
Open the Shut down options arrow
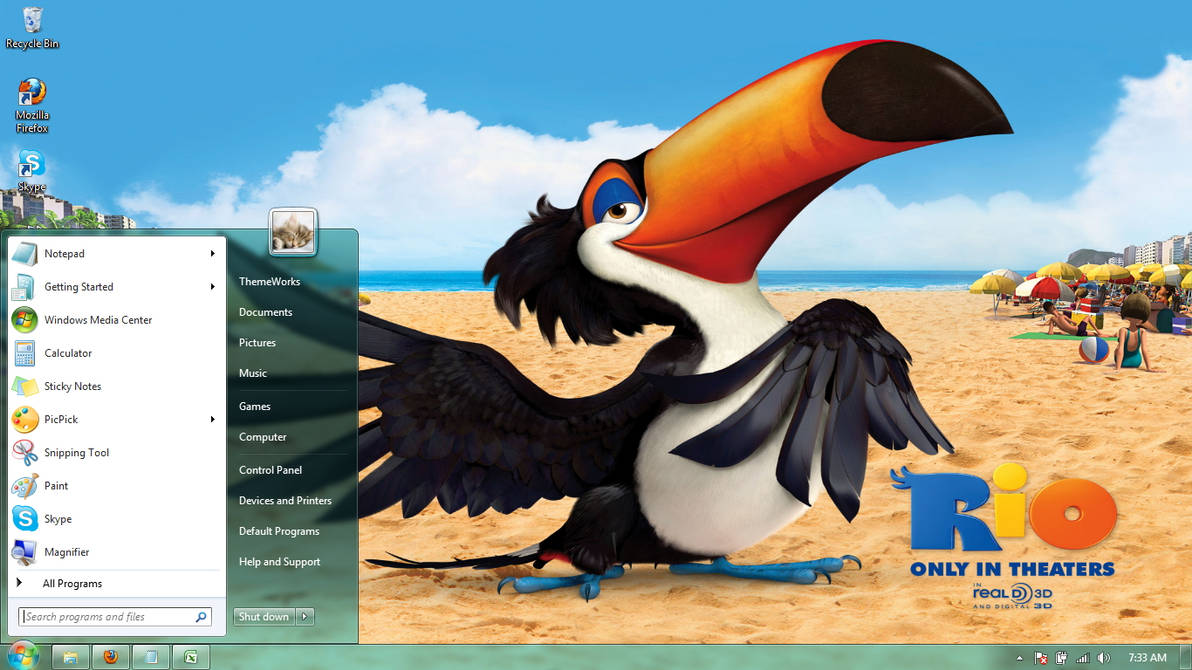pos(305,617)
